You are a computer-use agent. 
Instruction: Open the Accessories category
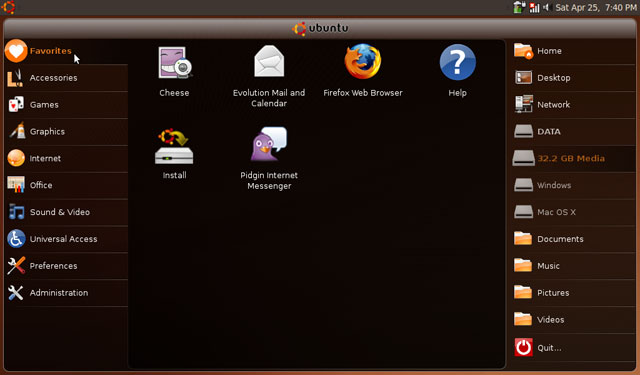tap(66, 78)
